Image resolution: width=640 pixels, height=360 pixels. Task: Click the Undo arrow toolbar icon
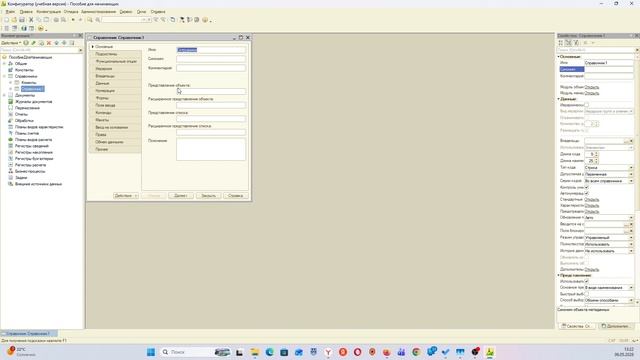click(x=73, y=20)
